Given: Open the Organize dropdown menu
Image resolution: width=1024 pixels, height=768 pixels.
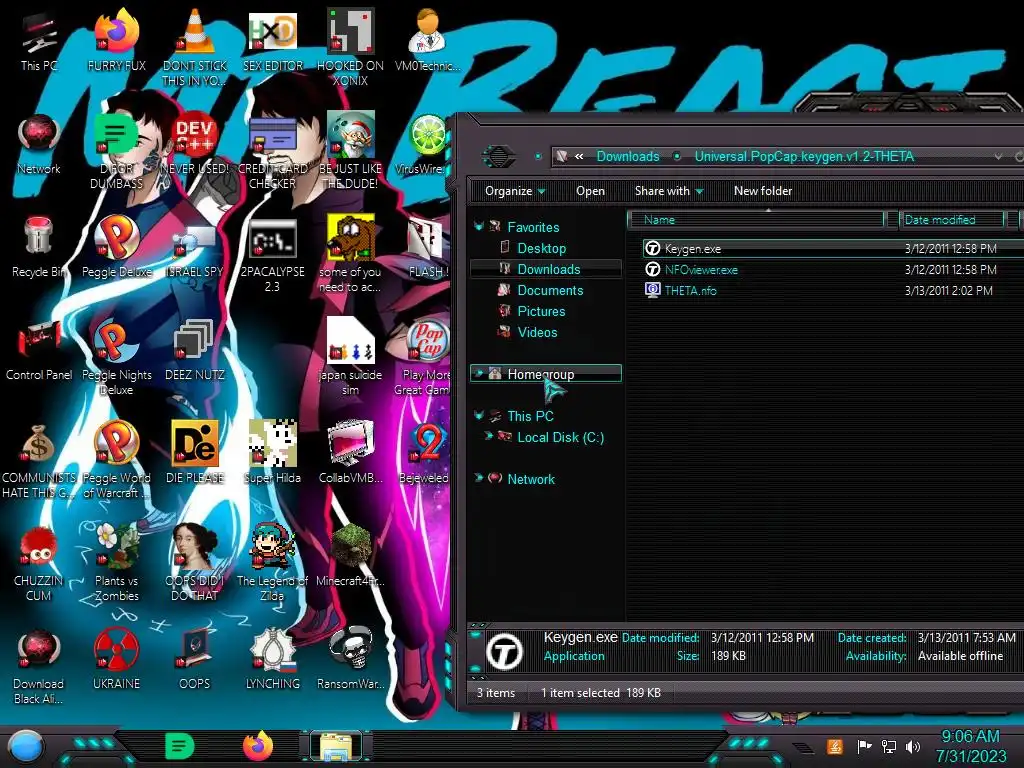Looking at the screenshot, I should pyautogui.click(x=515, y=191).
